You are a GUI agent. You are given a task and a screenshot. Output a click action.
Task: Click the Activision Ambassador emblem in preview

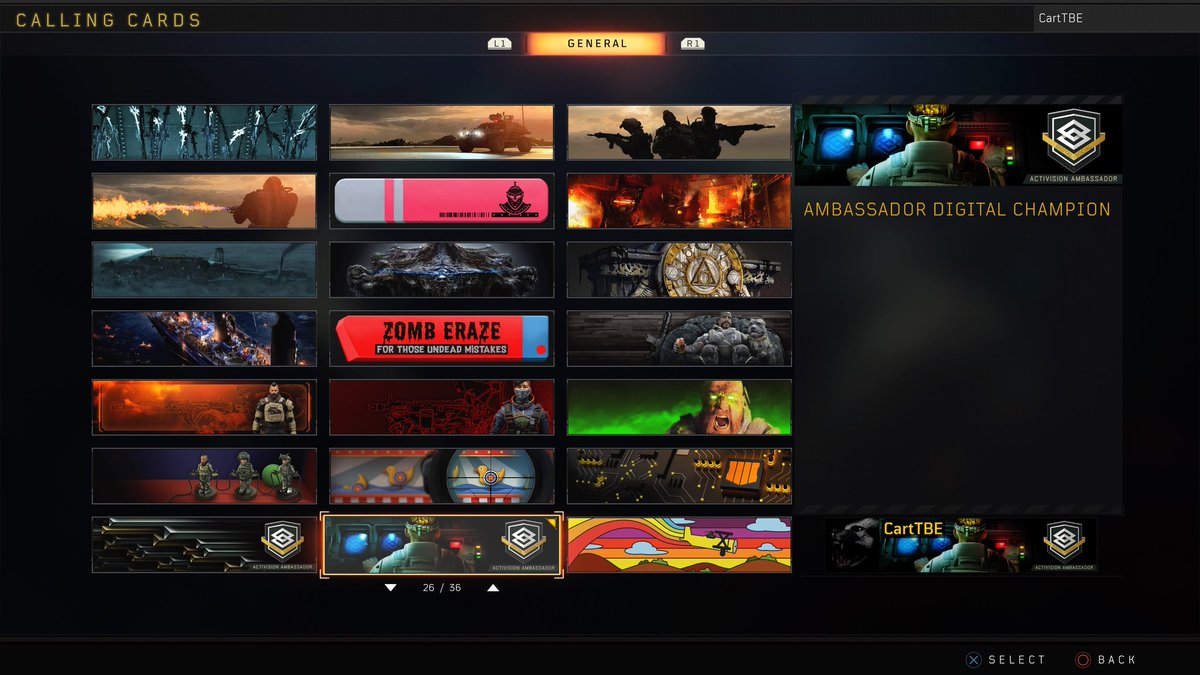click(1072, 142)
